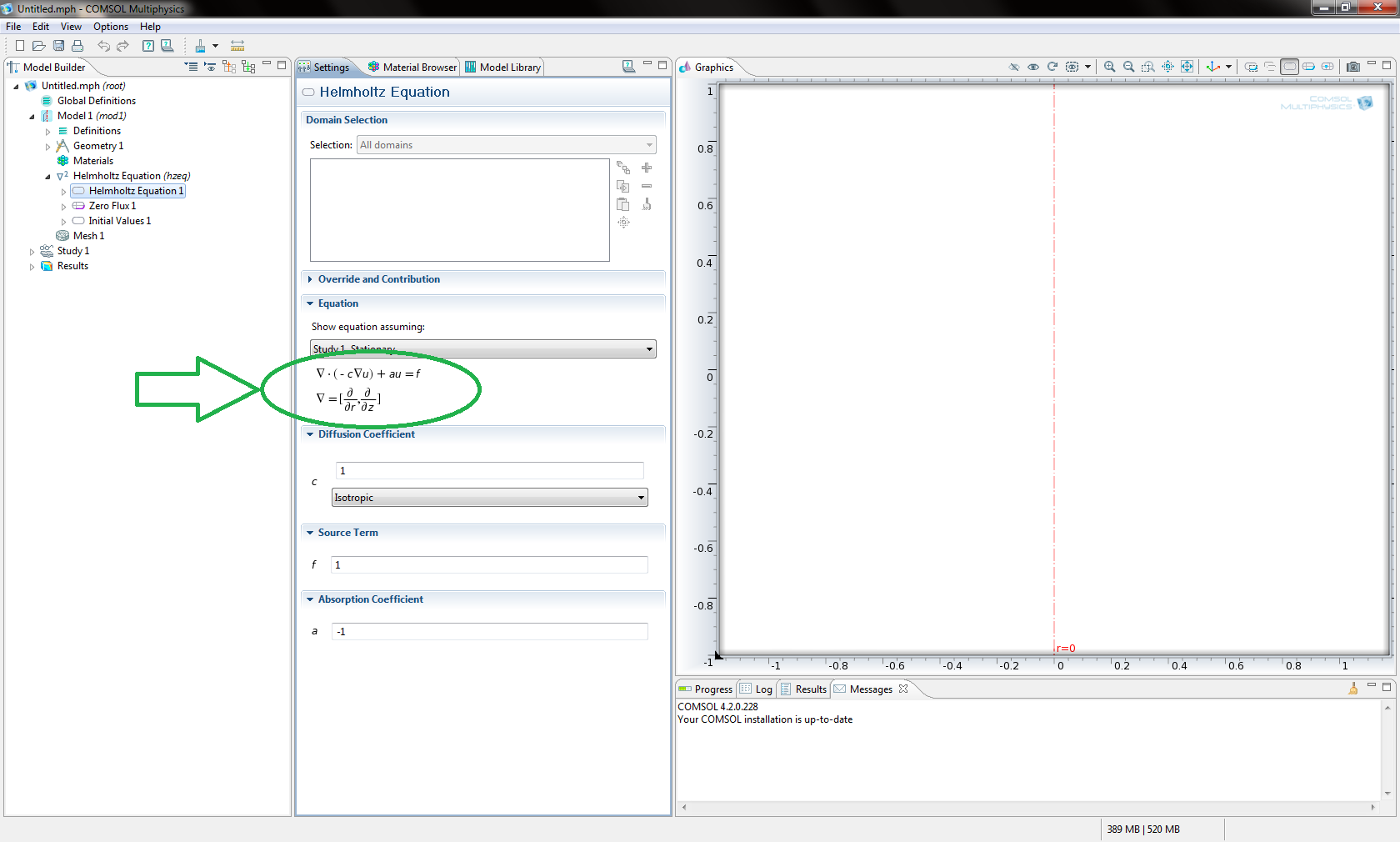
Task: Toggle the Show Hidden Objects eye icon
Action: coord(1033,67)
